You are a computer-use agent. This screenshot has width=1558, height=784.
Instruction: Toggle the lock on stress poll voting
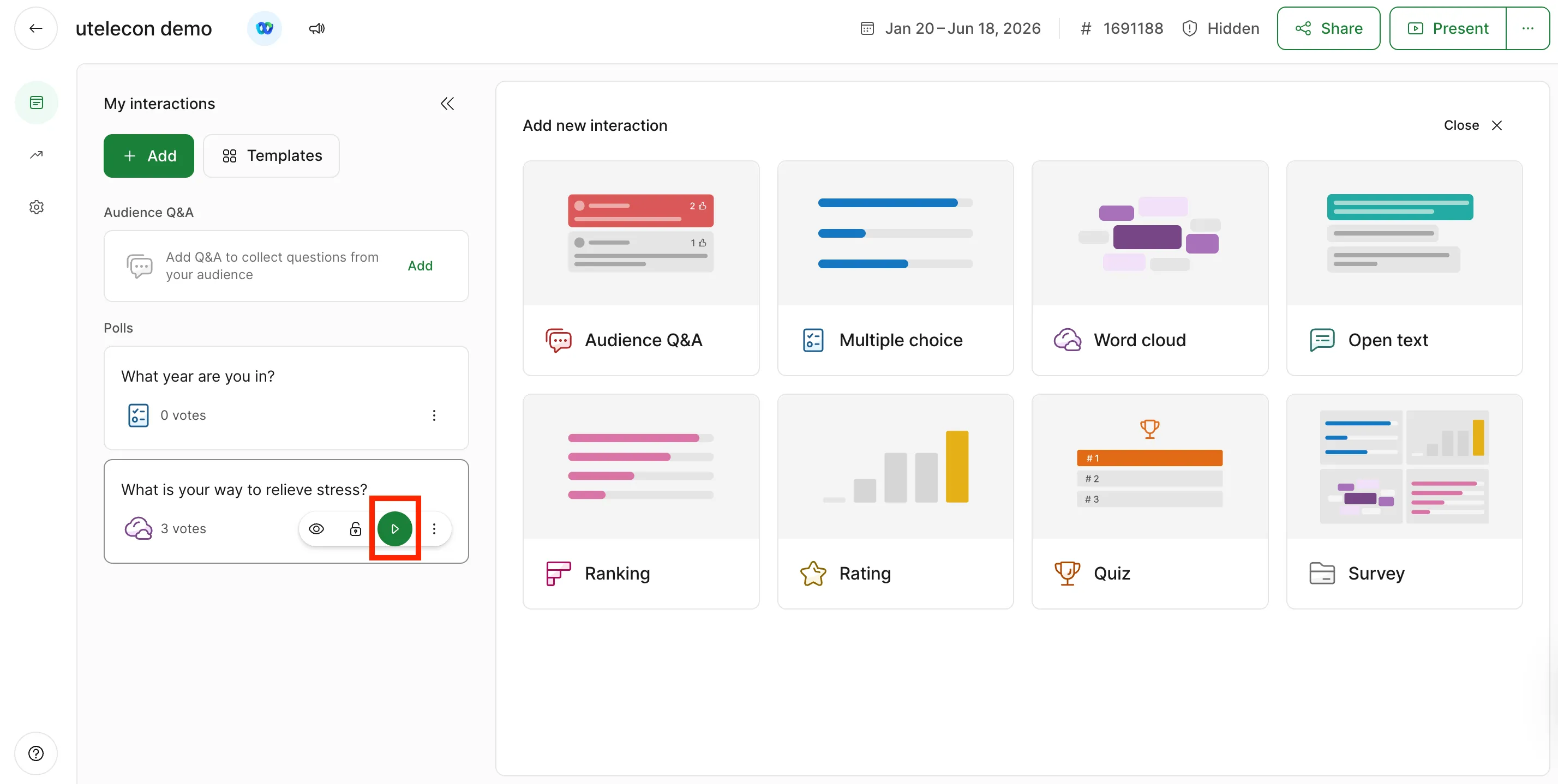(356, 529)
